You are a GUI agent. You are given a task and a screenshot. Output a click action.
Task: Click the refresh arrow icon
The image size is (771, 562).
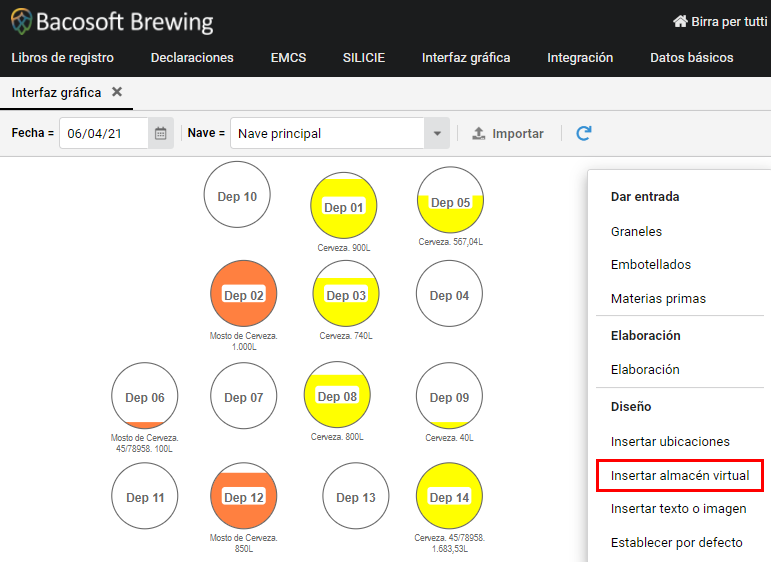584,133
